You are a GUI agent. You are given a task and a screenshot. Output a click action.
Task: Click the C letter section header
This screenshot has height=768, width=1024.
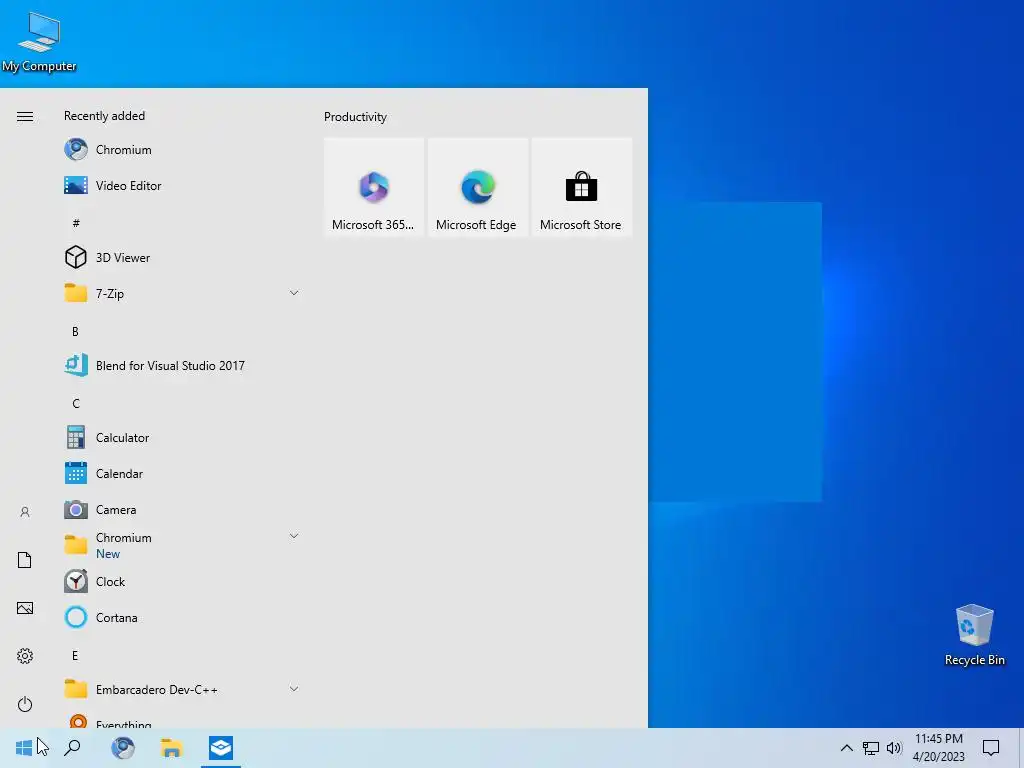76,404
